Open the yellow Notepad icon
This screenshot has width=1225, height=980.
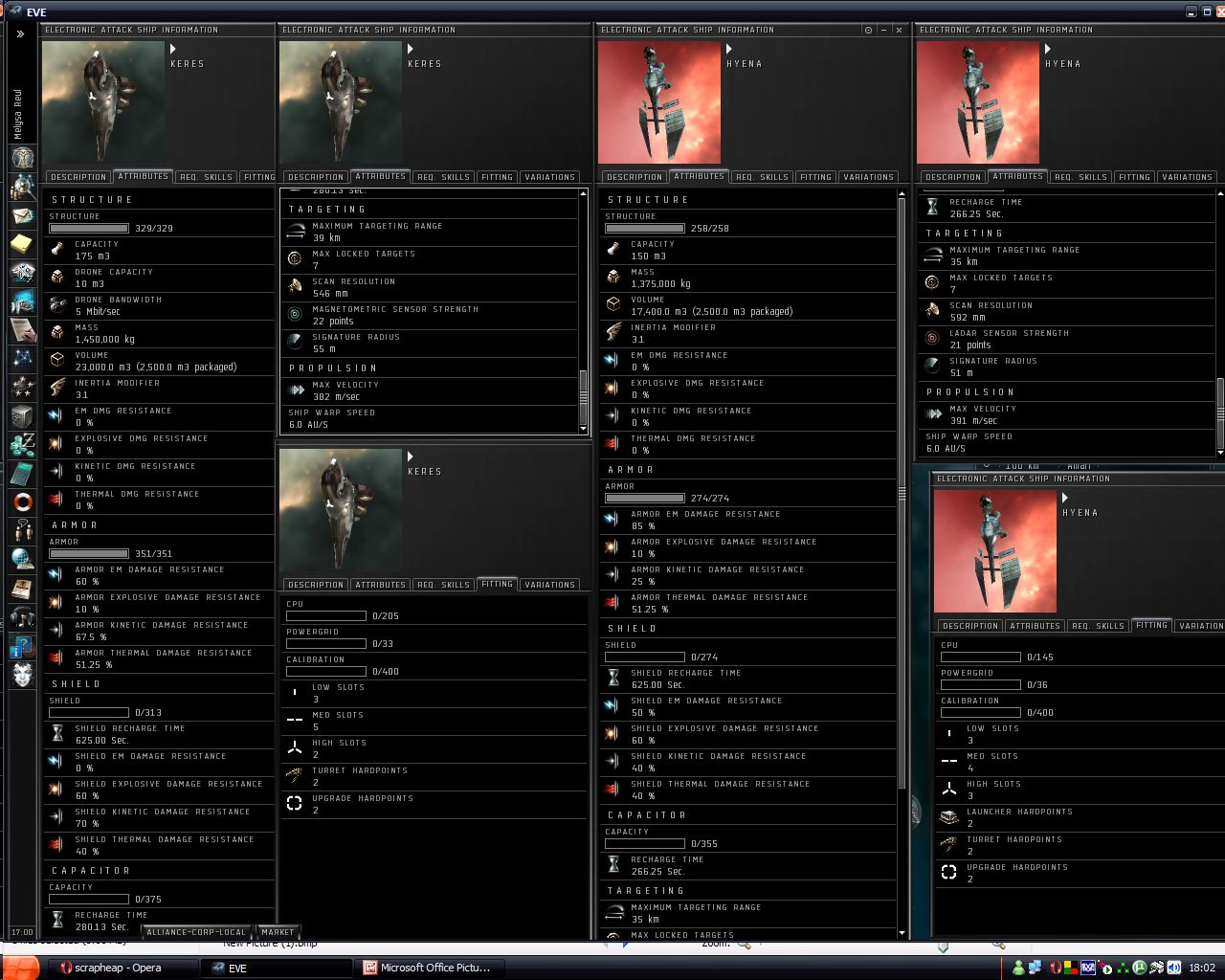(22, 244)
